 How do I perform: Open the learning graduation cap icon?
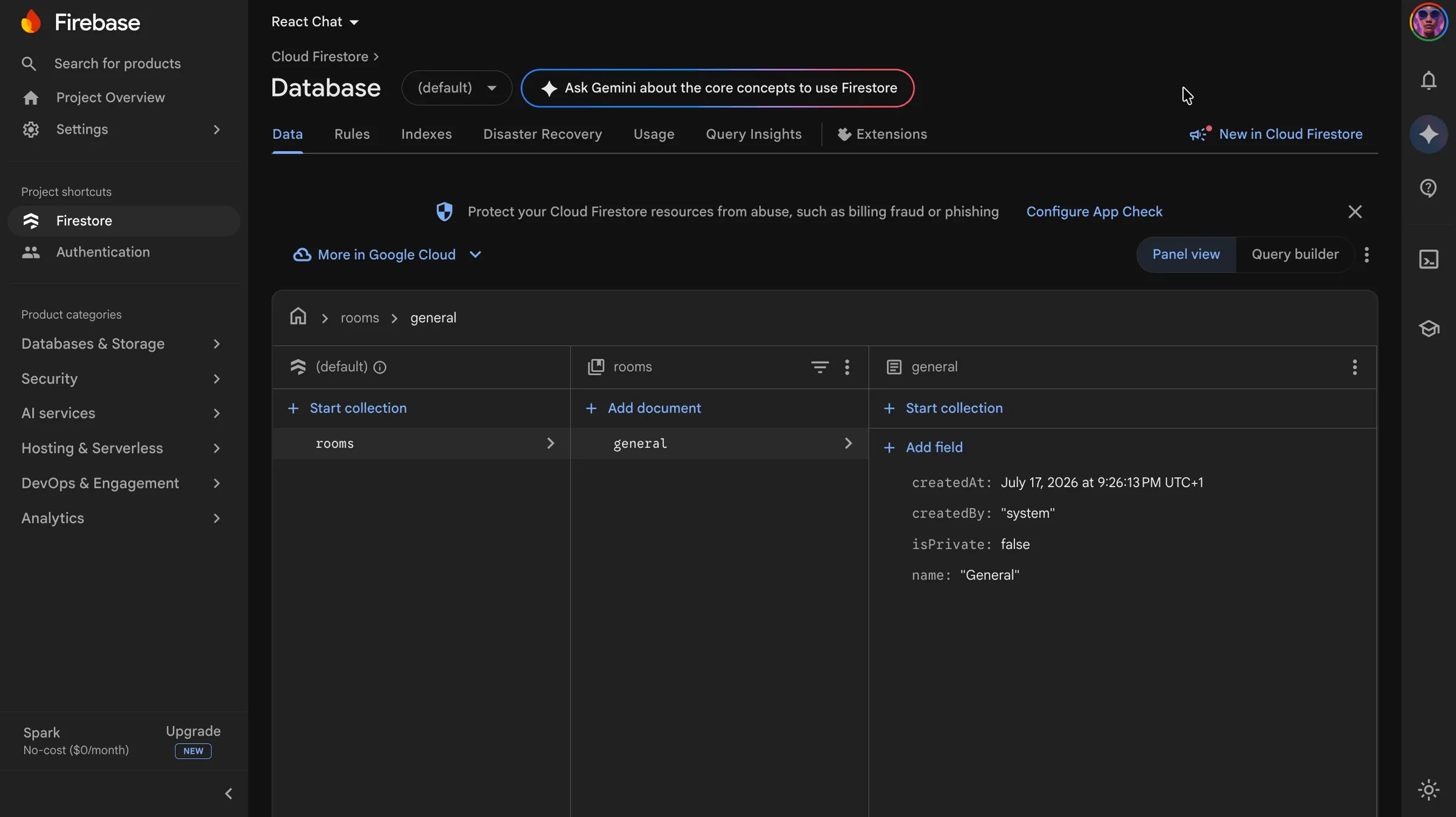tap(1429, 329)
